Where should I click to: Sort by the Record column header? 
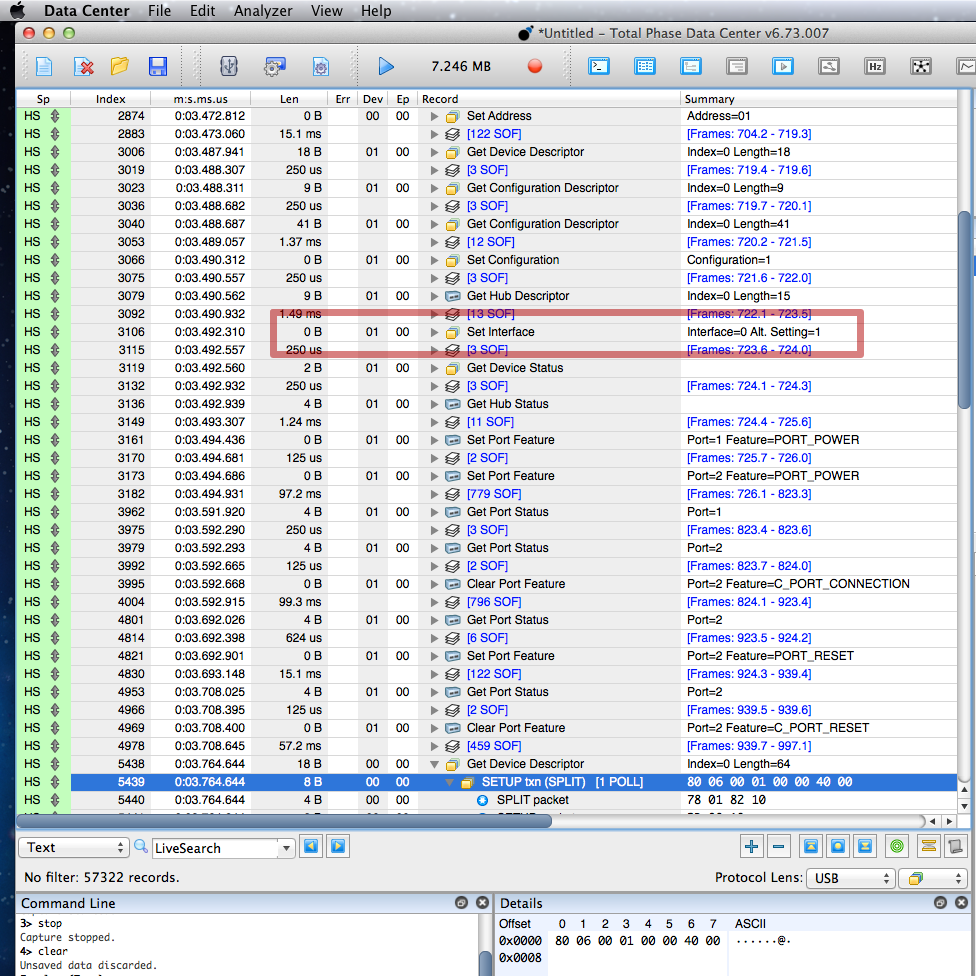[x=548, y=99]
